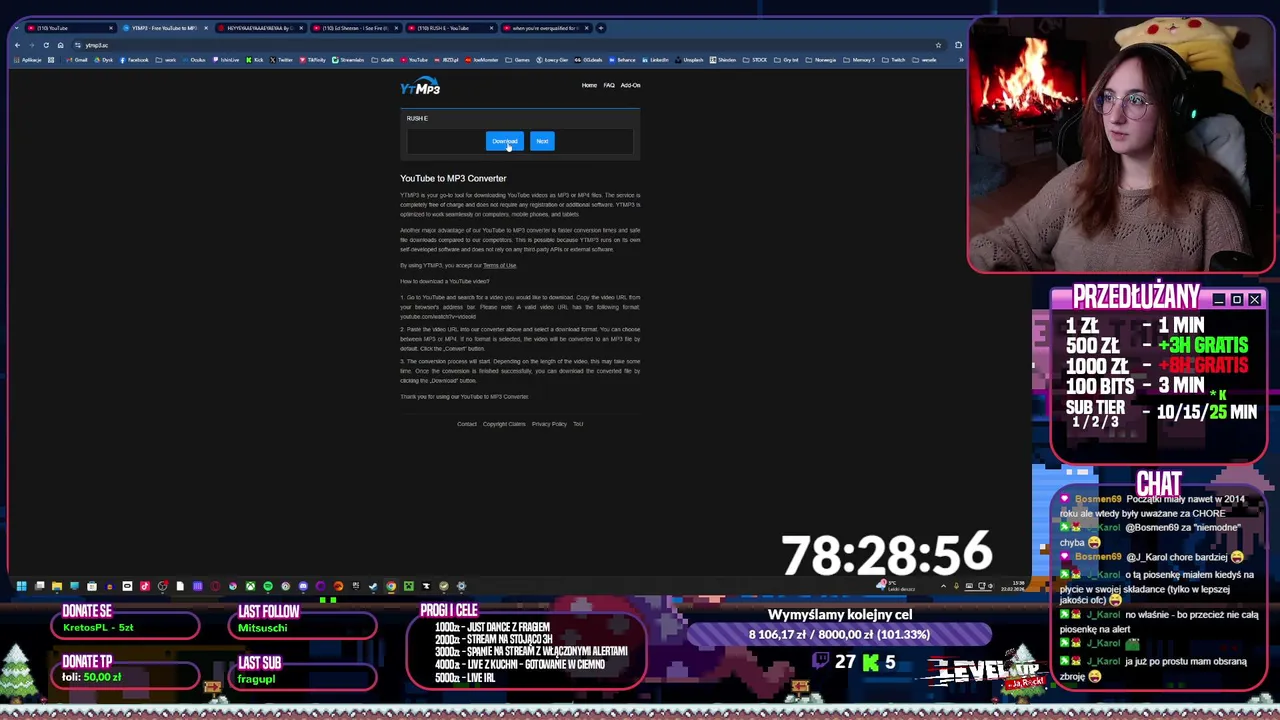The width and height of the screenshot is (1280, 720).
Task: Open the FAQ menu item on YTMP3
Action: click(609, 85)
